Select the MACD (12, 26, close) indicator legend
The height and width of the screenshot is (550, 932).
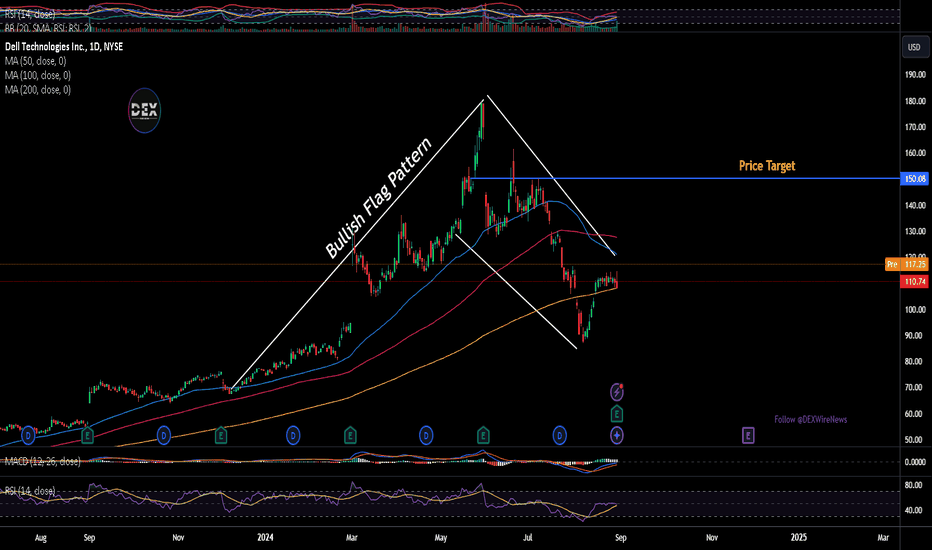click(43, 461)
